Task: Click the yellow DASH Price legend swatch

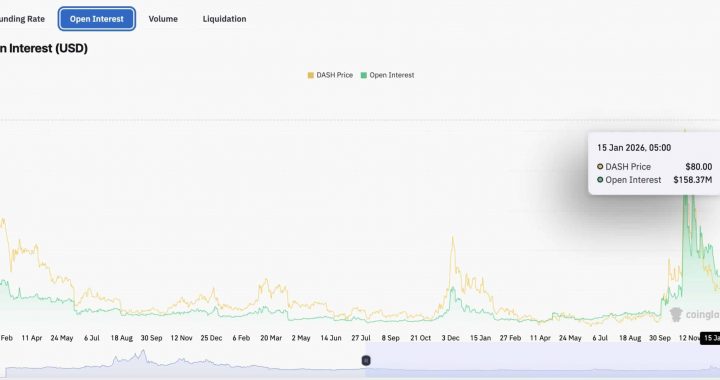Action: pos(310,75)
